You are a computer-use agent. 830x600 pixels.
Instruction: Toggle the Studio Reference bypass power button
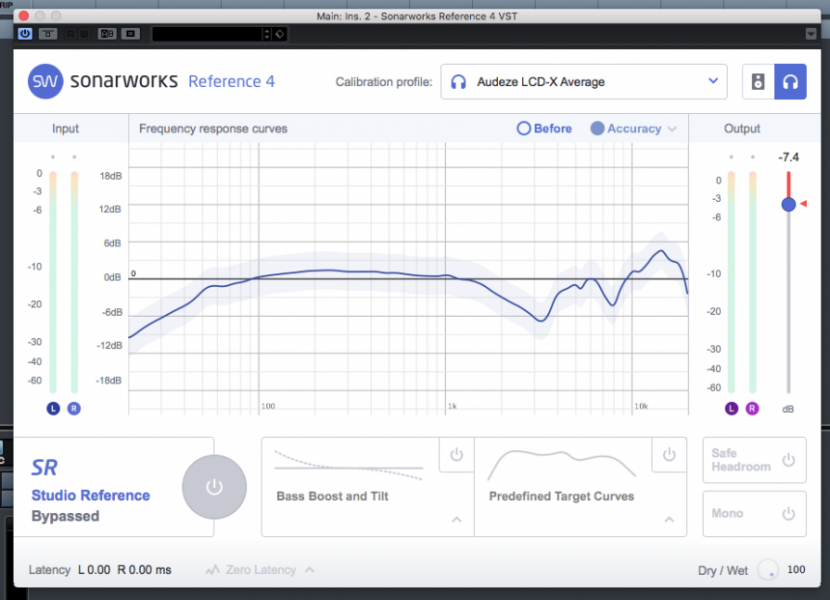(x=214, y=487)
